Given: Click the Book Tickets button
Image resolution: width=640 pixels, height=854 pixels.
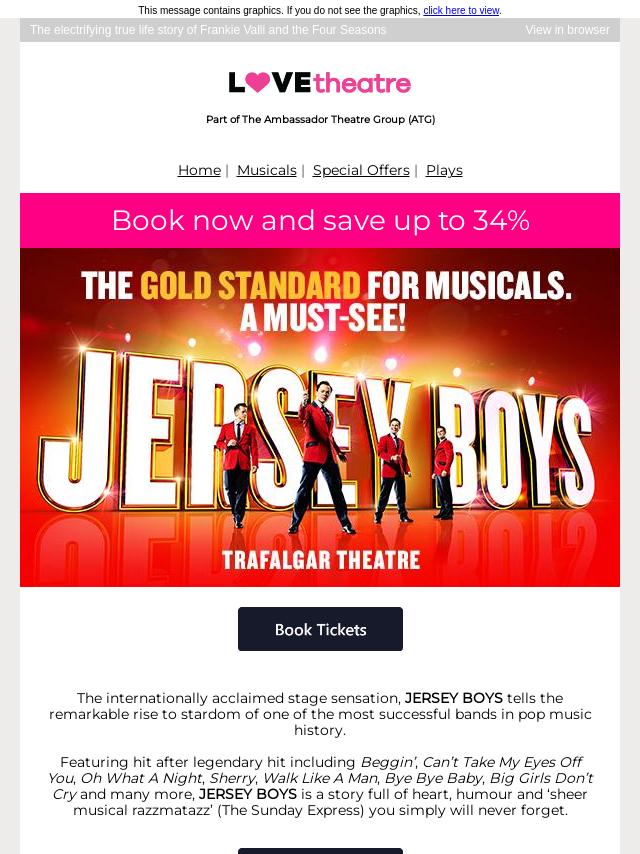Looking at the screenshot, I should click(320, 629).
